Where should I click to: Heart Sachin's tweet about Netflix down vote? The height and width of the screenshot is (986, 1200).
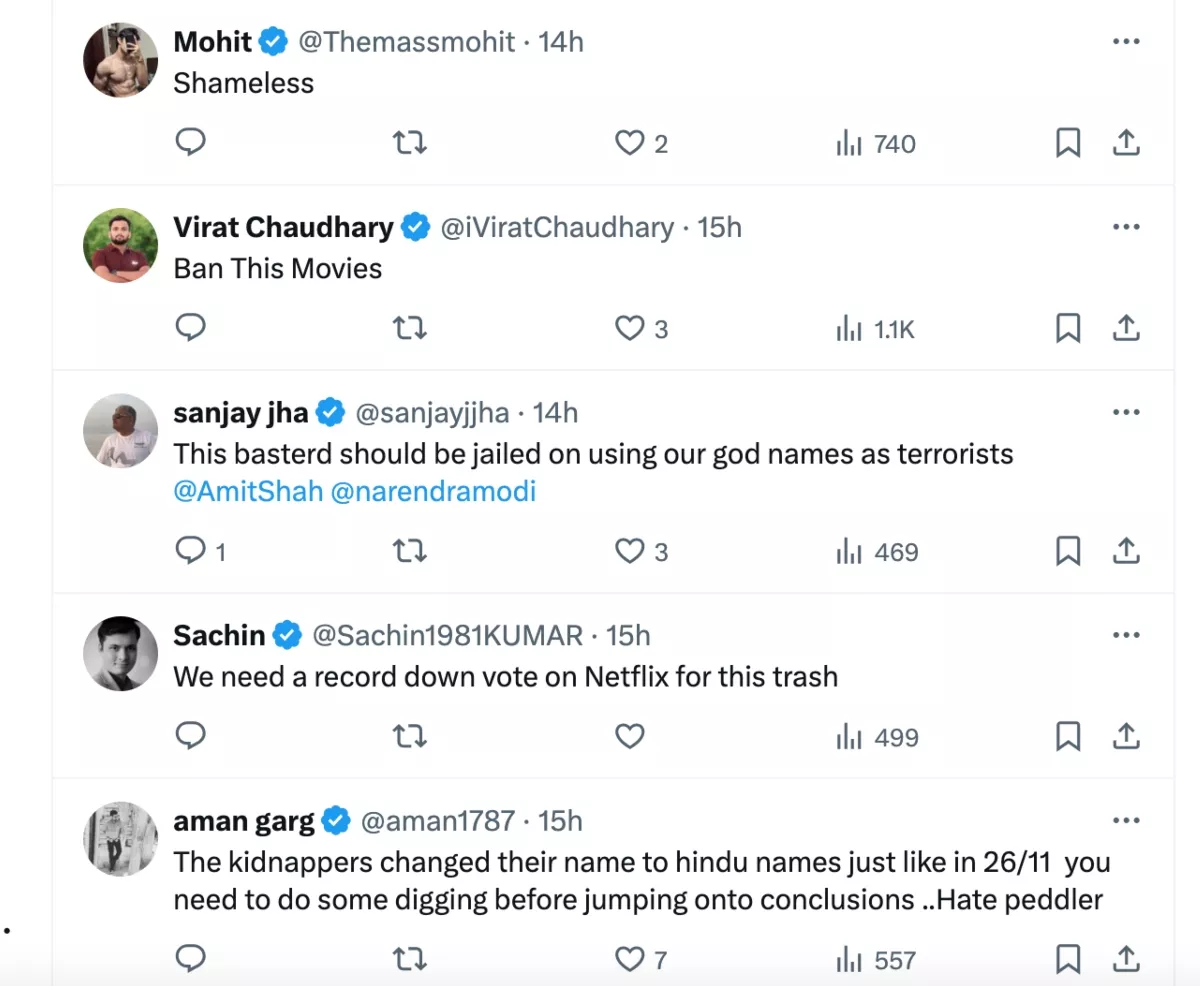[629, 737]
